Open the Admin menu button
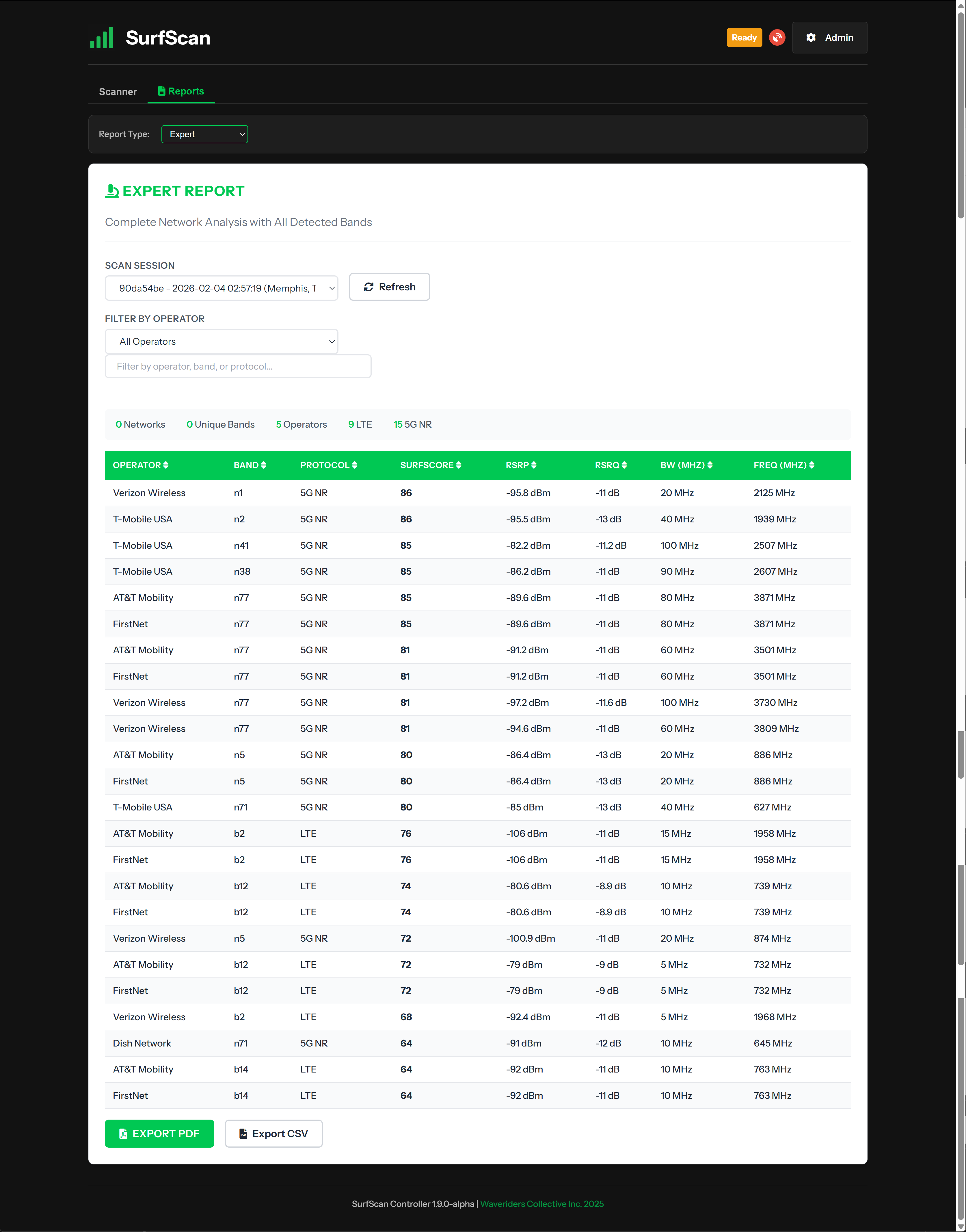 (830, 37)
